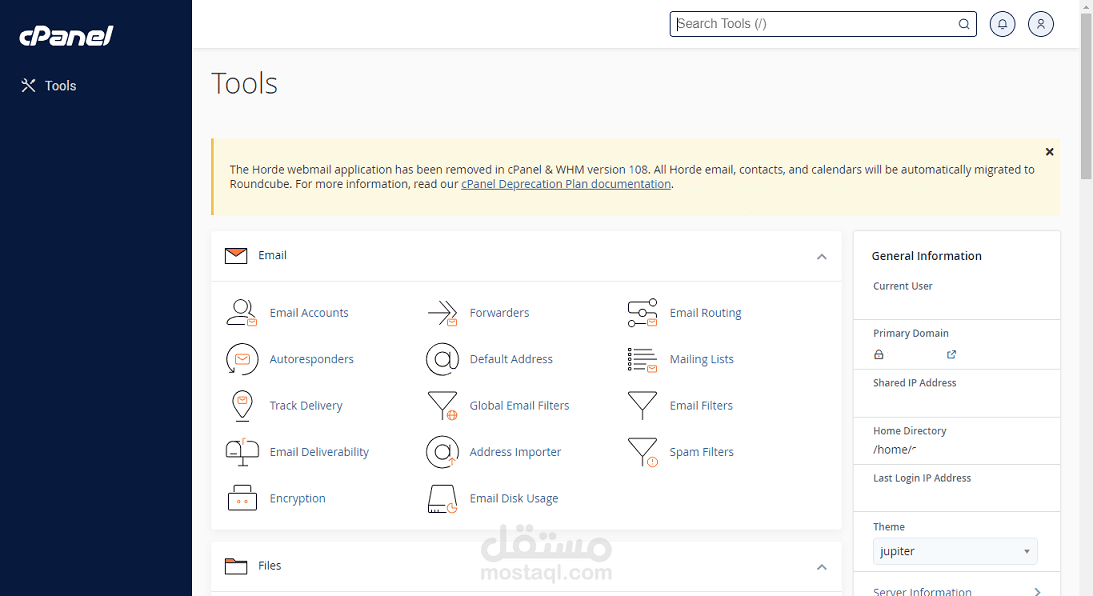The image size is (1093, 596).
Task: Click the Files section header text
Action: tap(269, 565)
